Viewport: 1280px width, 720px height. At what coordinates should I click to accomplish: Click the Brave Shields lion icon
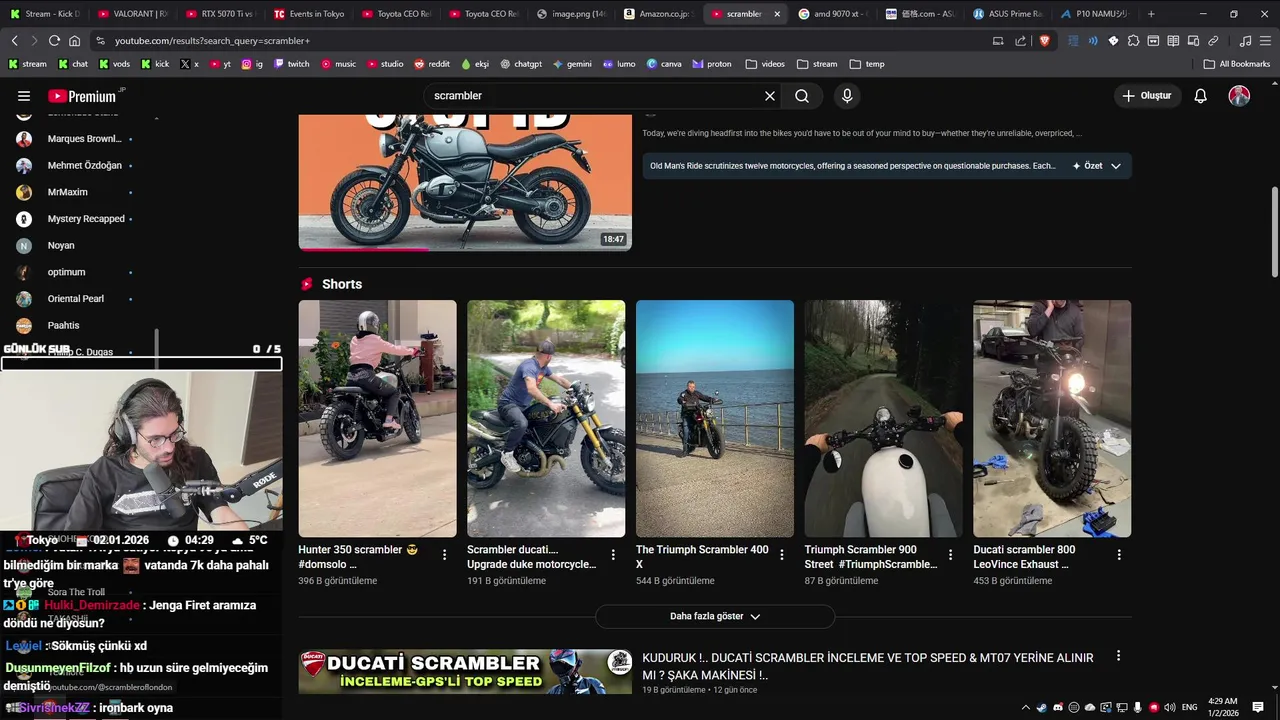pos(1044,41)
